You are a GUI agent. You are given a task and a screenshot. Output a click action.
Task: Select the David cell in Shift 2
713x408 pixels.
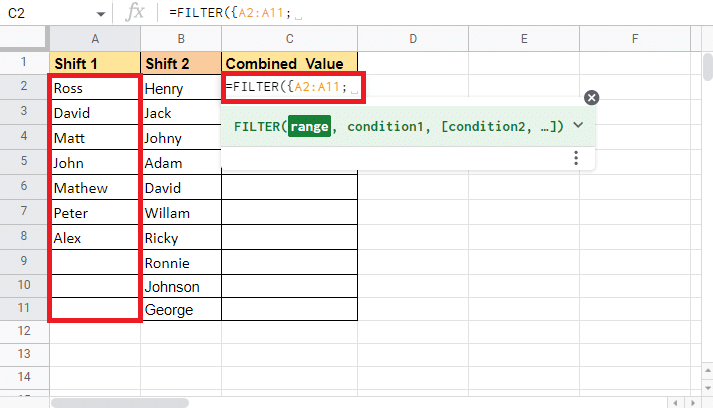(182, 188)
